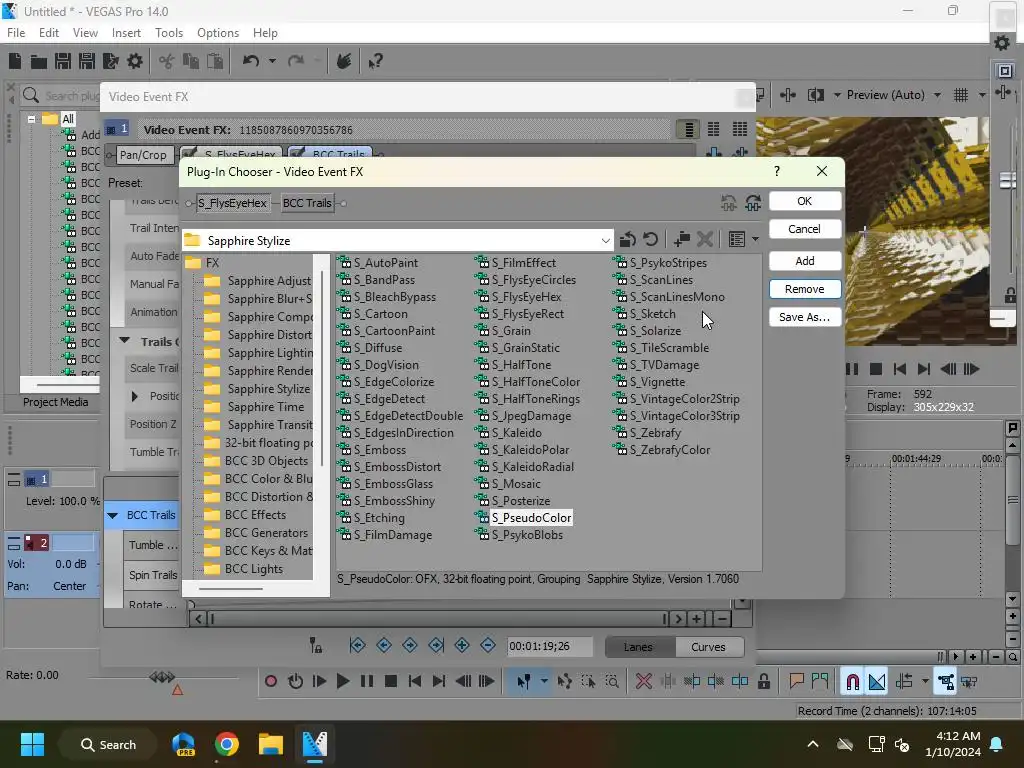
Task: Open the Tools menu
Action: [169, 33]
